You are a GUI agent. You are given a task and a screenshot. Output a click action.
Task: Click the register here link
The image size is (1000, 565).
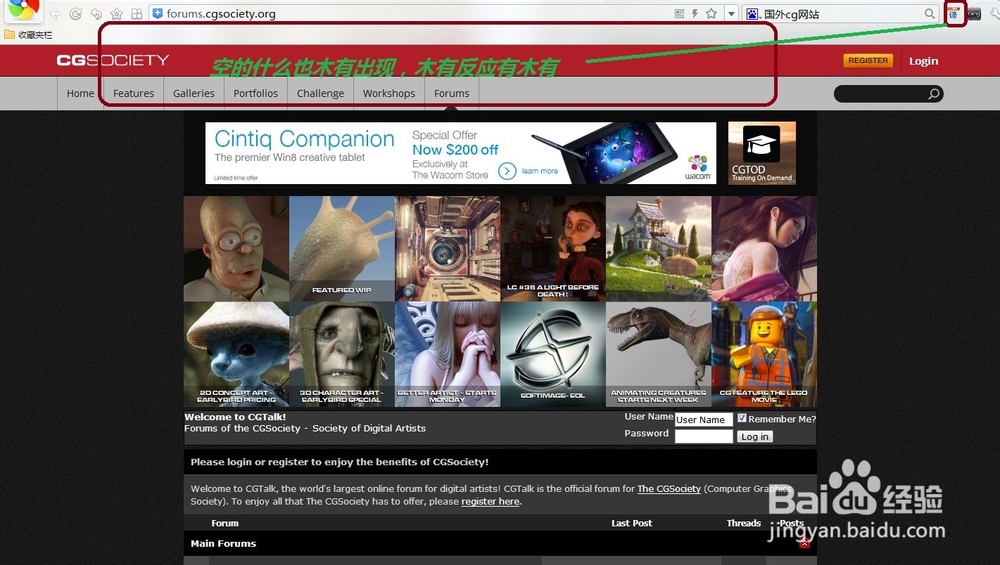490,501
